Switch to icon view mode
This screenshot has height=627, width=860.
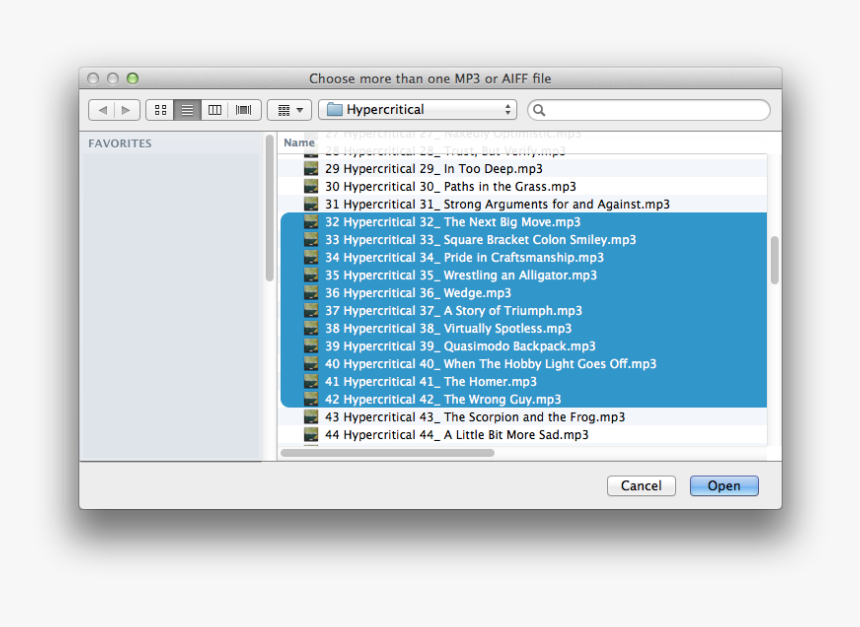[160, 110]
